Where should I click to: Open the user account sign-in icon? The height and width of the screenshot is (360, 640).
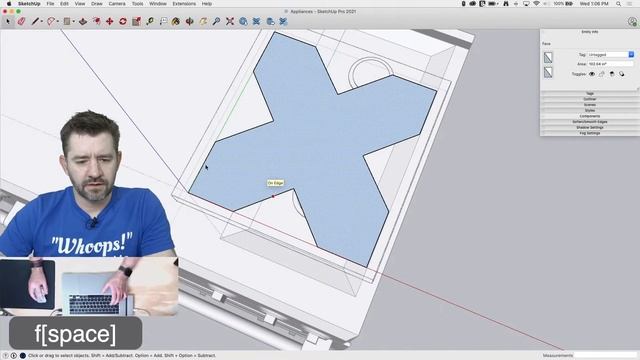[632, 22]
